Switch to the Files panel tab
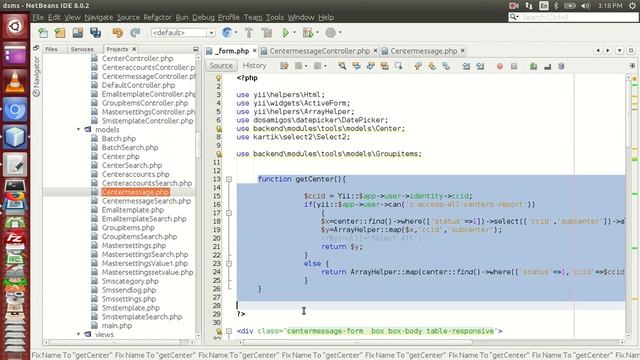 [x=51, y=49]
